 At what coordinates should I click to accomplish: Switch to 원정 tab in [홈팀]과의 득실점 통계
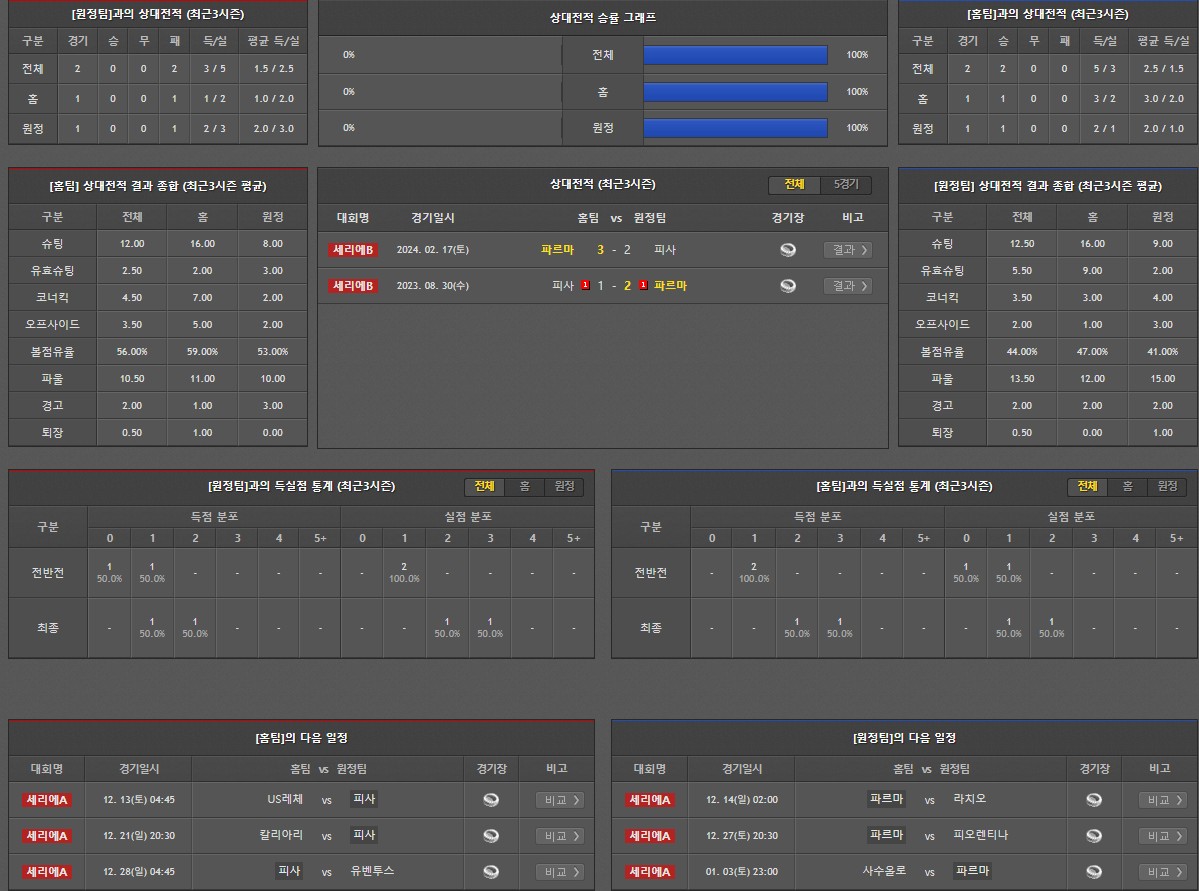point(1167,487)
